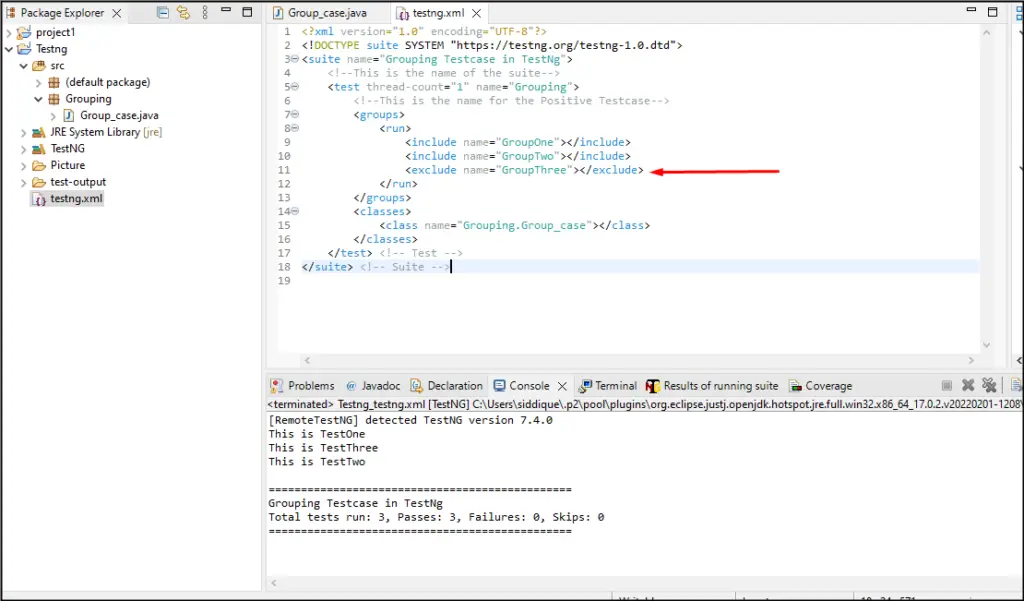Click "This is TestThree" in console output
This screenshot has width=1024, height=601.
(323, 448)
